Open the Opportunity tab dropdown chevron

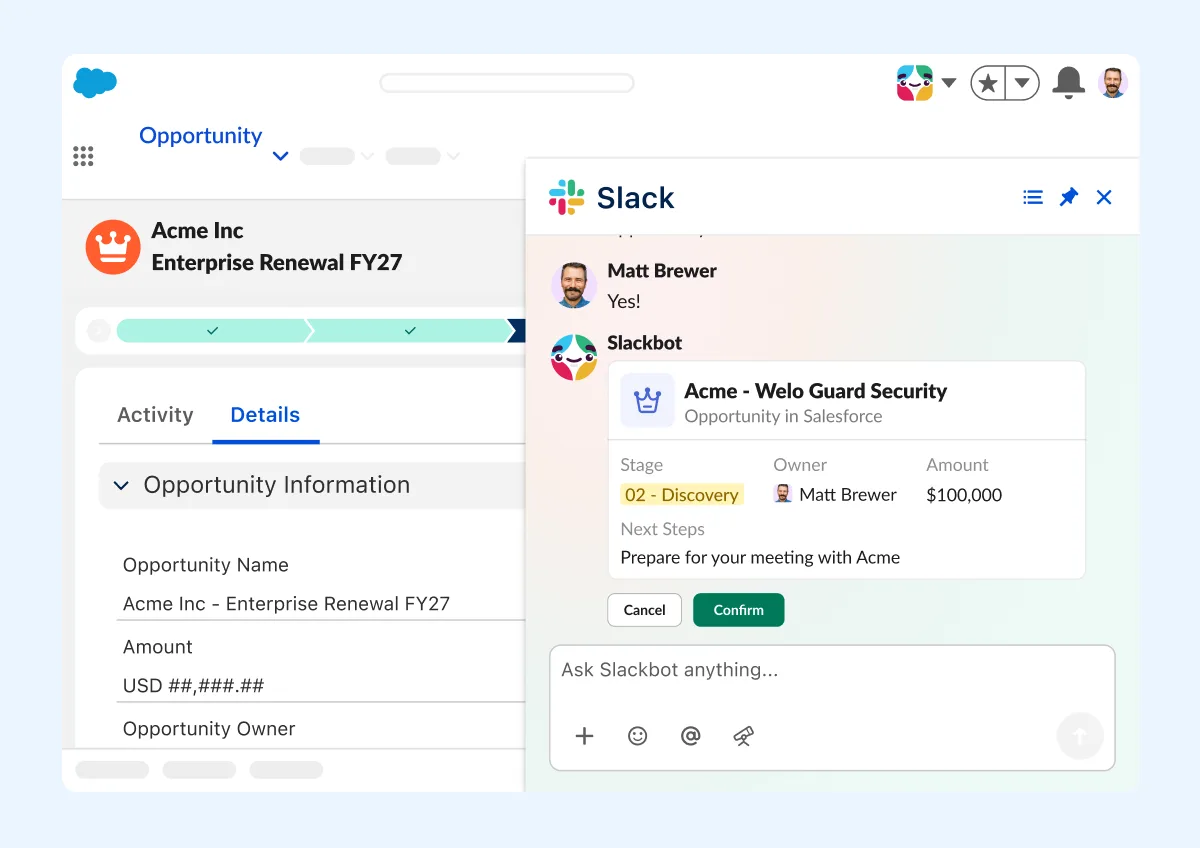coord(281,156)
